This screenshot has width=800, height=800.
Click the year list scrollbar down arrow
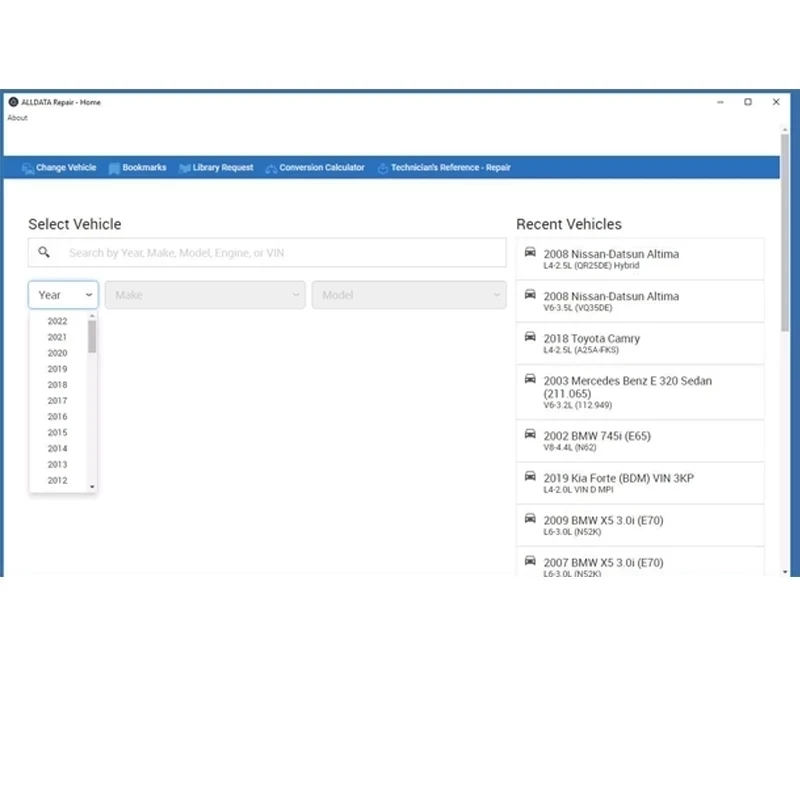pyautogui.click(x=92, y=487)
